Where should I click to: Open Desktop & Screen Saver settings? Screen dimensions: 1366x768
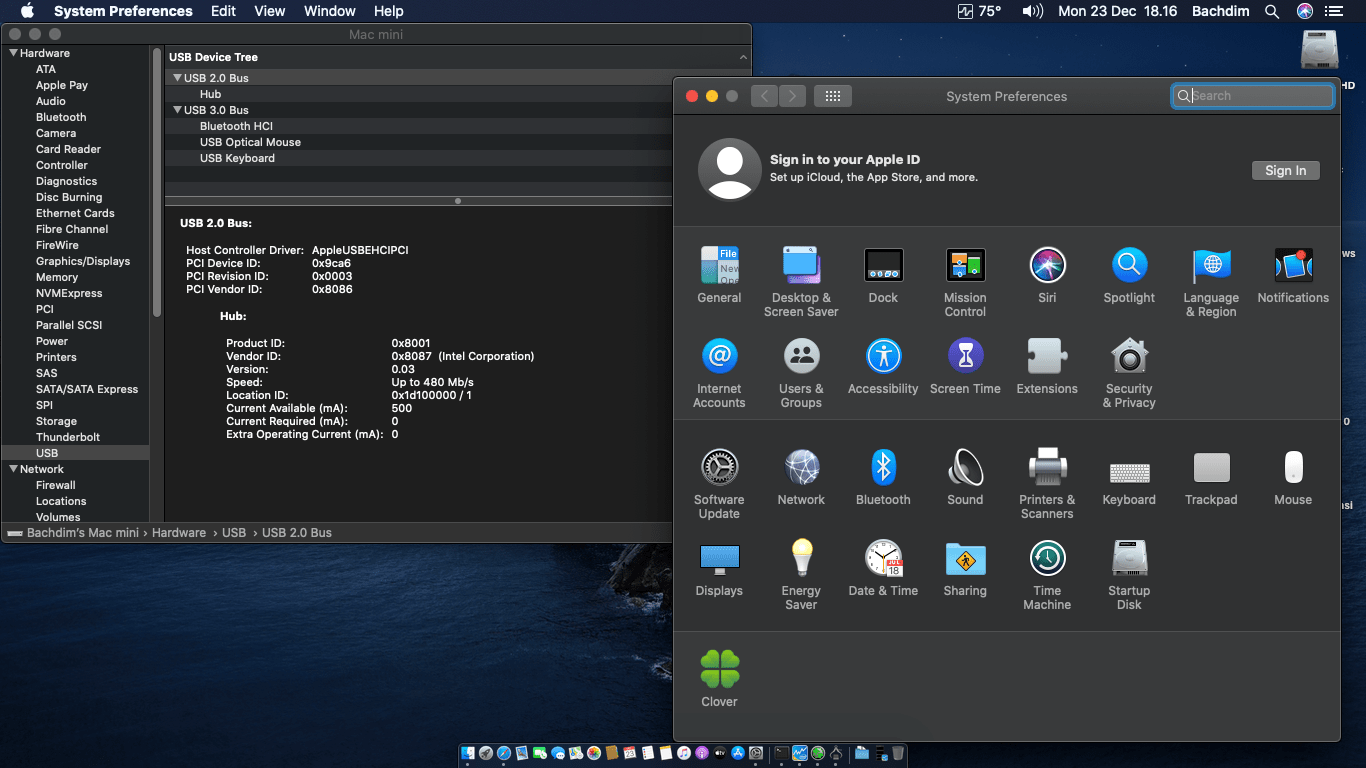coord(801,266)
